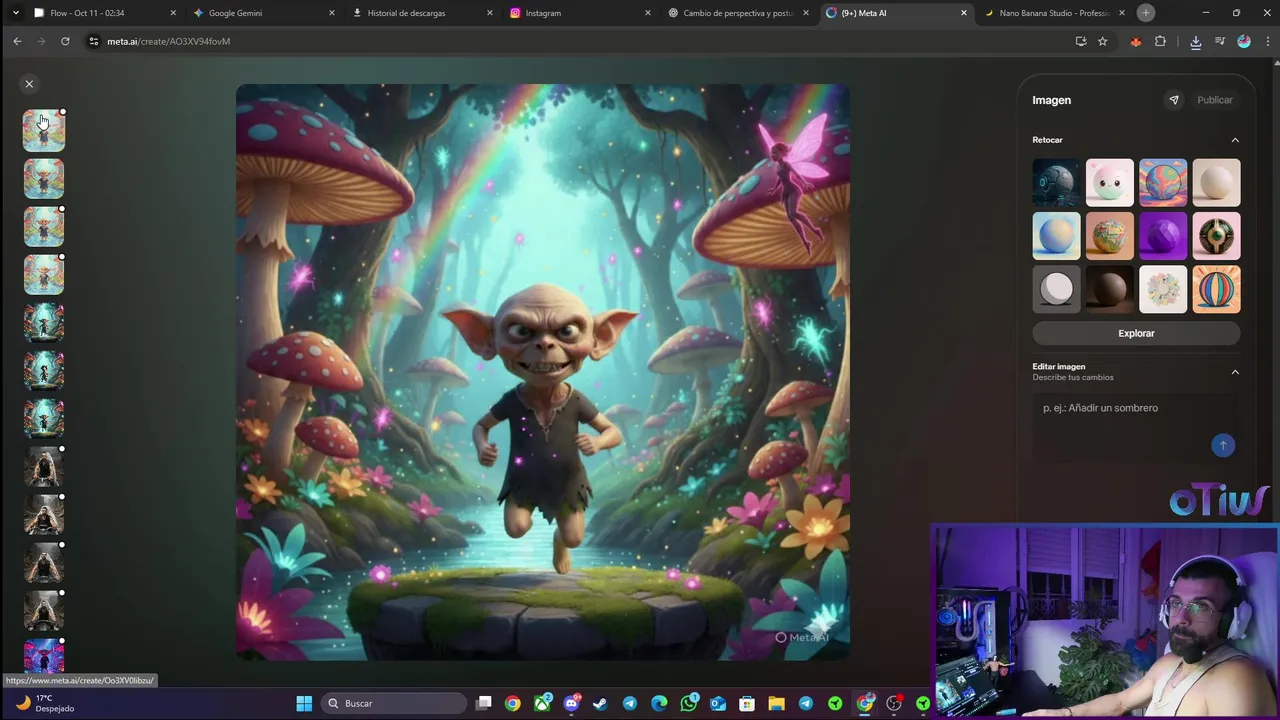
Task: Apply the flat gray circle style
Action: [x=1056, y=289]
